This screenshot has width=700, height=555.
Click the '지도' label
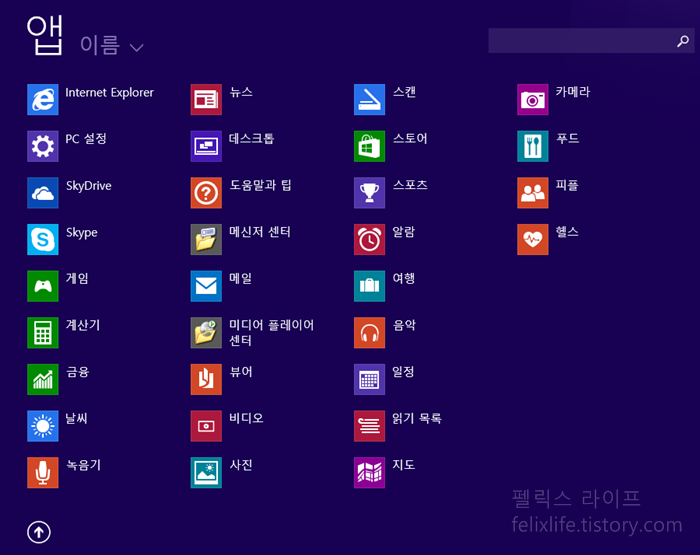click(404, 465)
